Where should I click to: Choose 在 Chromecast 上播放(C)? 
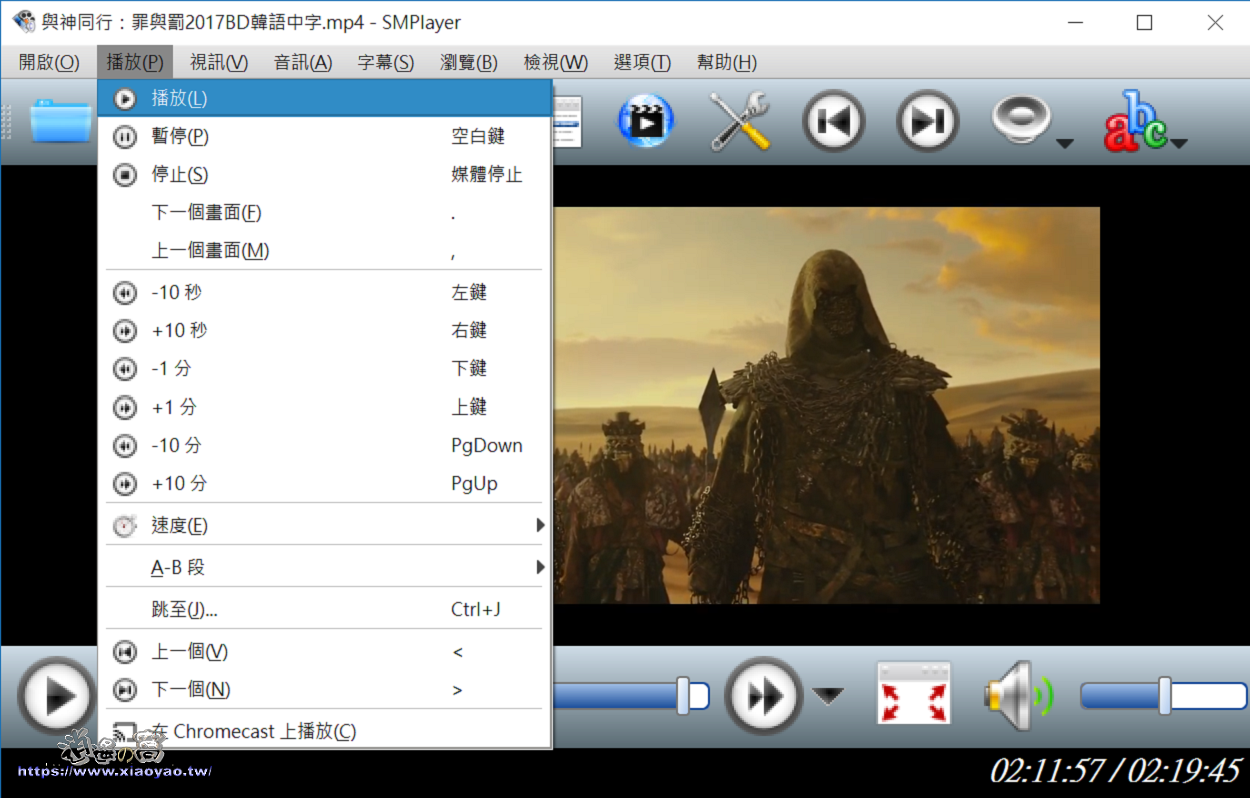(x=325, y=731)
